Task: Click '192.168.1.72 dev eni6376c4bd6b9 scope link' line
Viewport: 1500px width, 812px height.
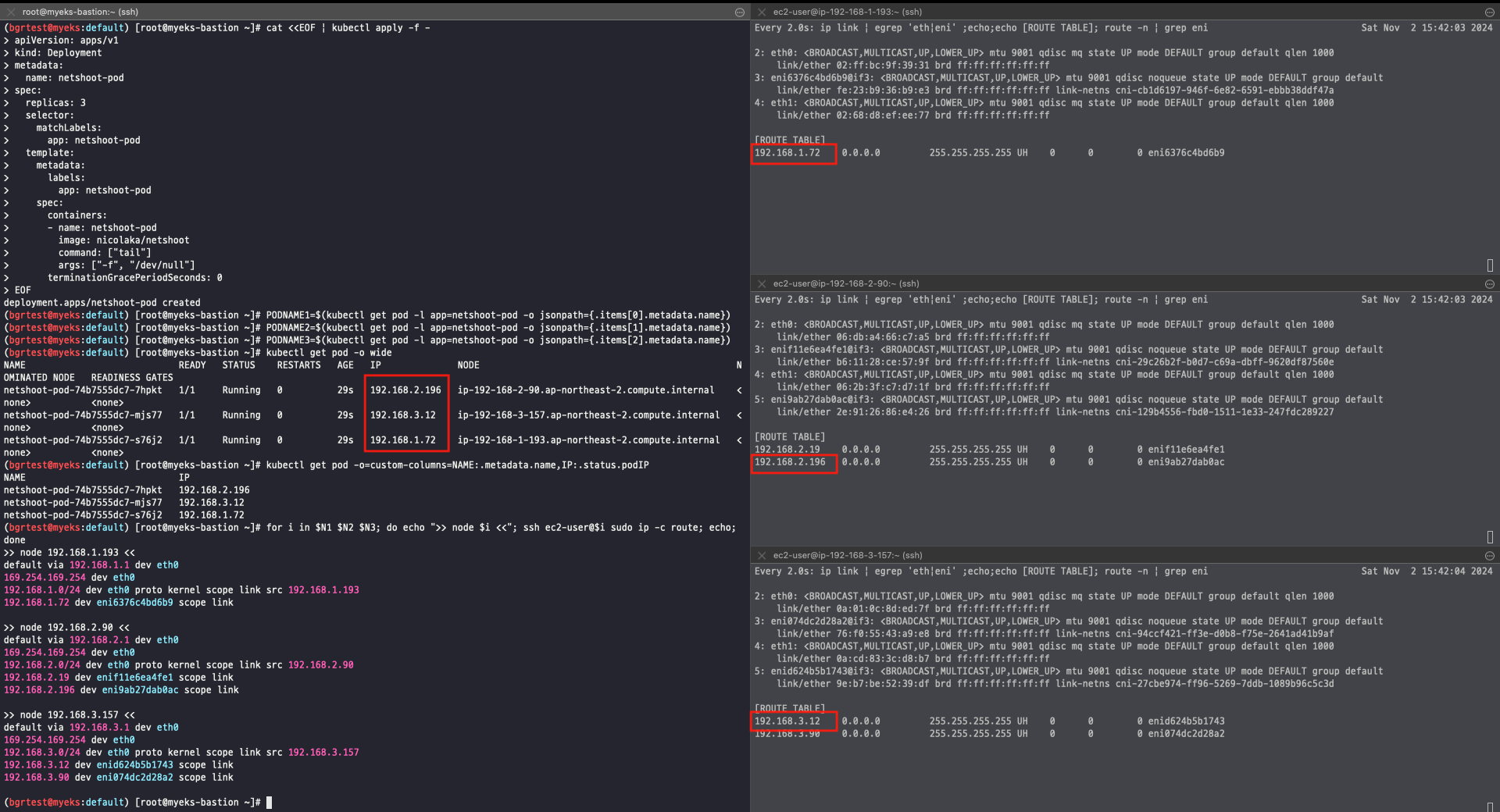Action: pos(119,602)
